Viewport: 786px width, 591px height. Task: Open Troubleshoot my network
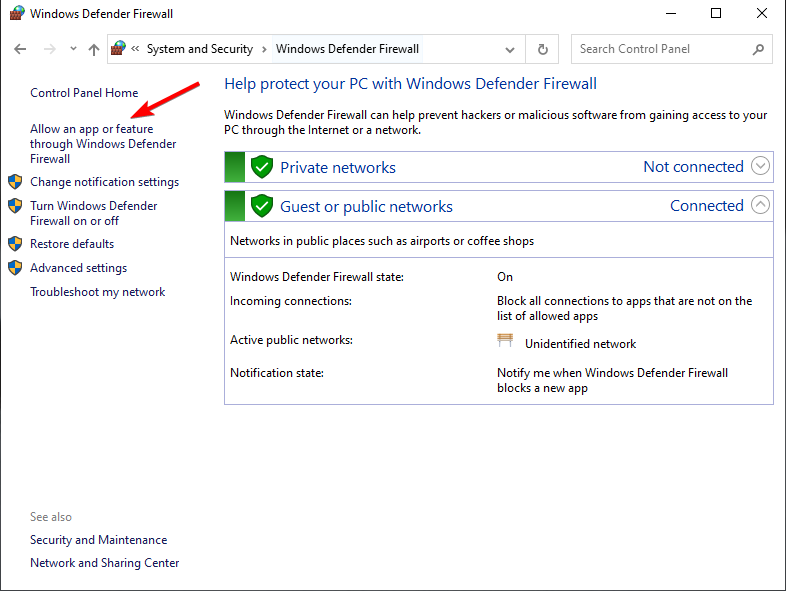(x=98, y=292)
